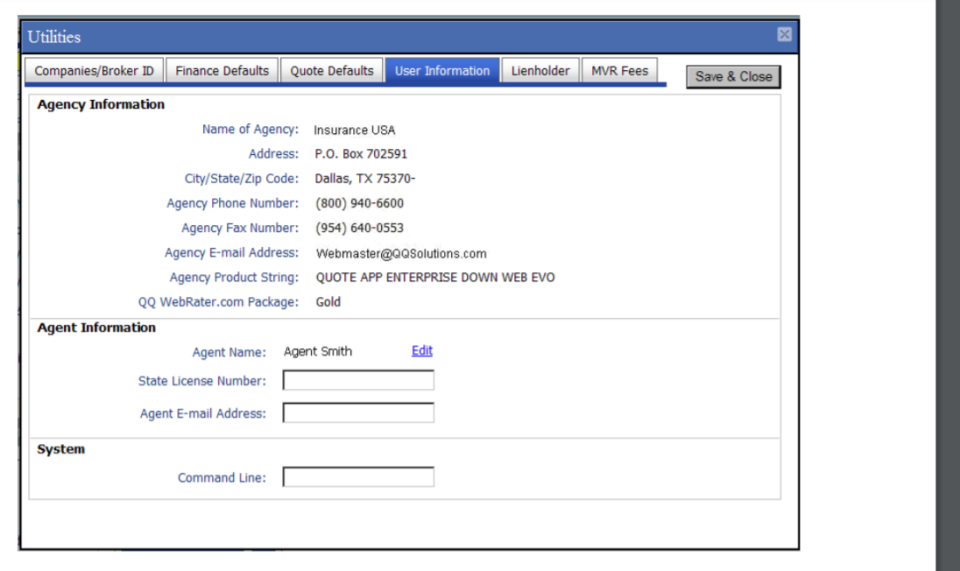960x571 pixels.
Task: Click the Dallas, TX 75370- value
Action: point(365,179)
